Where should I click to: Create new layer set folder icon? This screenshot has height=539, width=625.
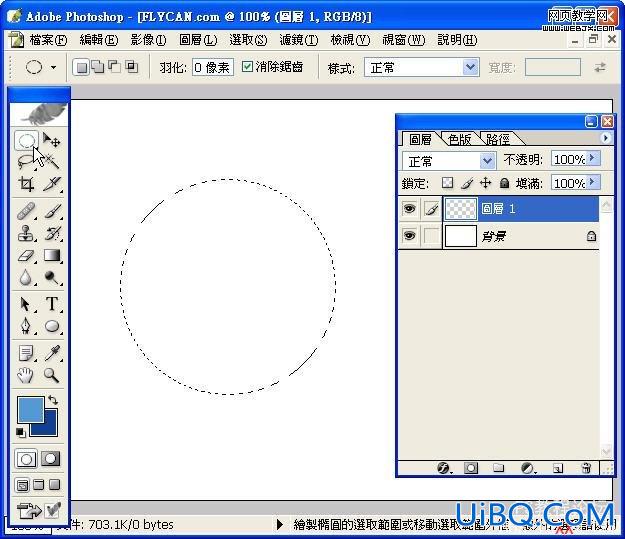tap(498, 468)
